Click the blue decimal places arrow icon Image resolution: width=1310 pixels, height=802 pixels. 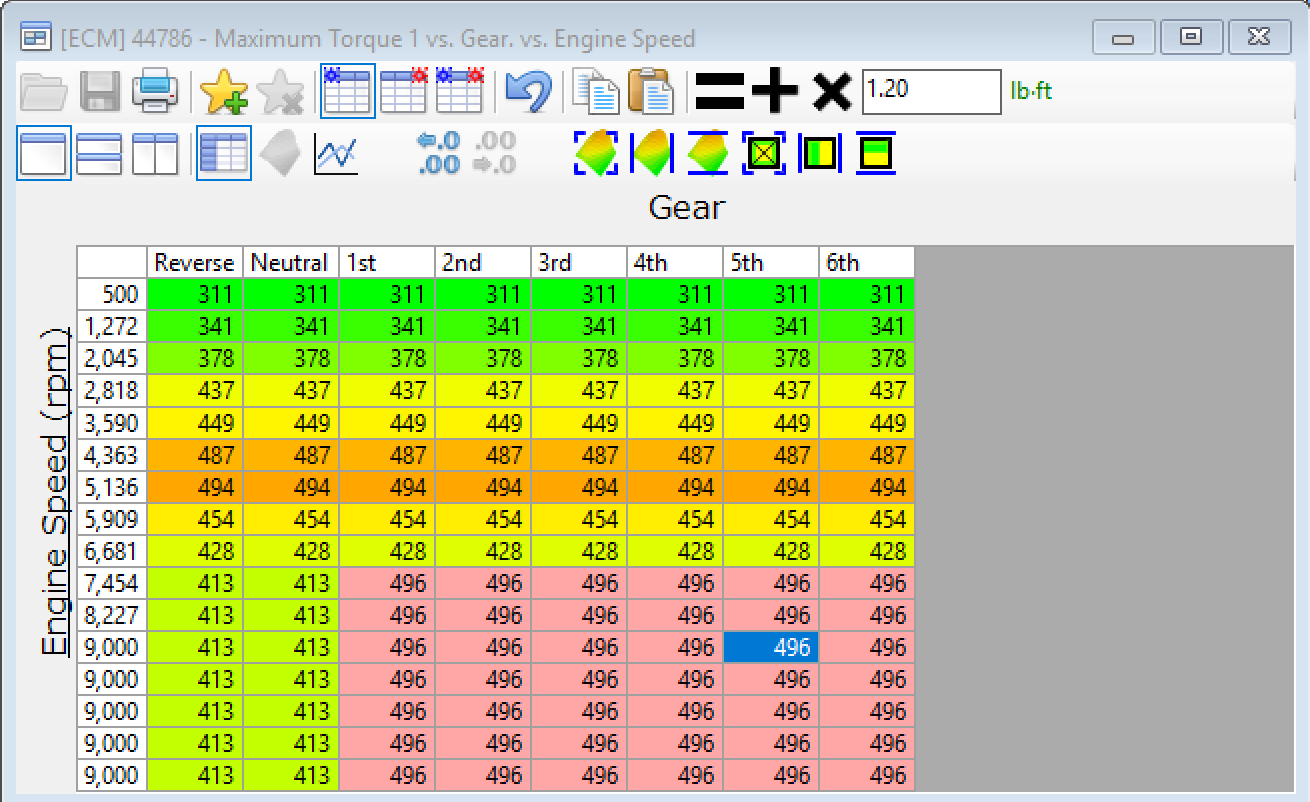point(438,153)
